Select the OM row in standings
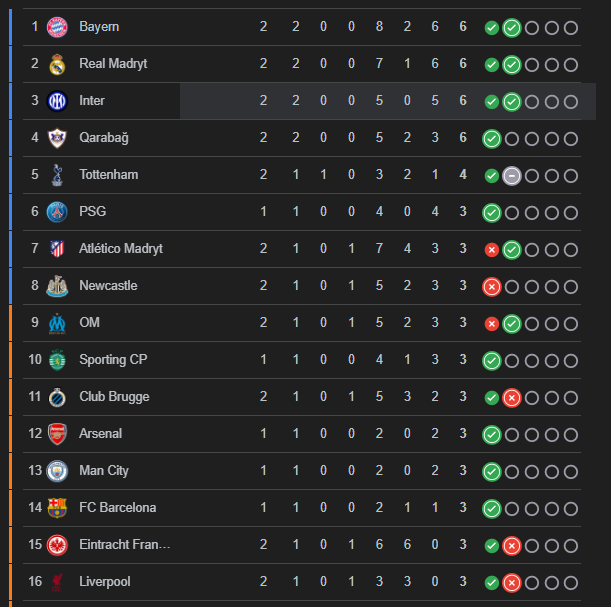The height and width of the screenshot is (607, 611). coord(300,323)
